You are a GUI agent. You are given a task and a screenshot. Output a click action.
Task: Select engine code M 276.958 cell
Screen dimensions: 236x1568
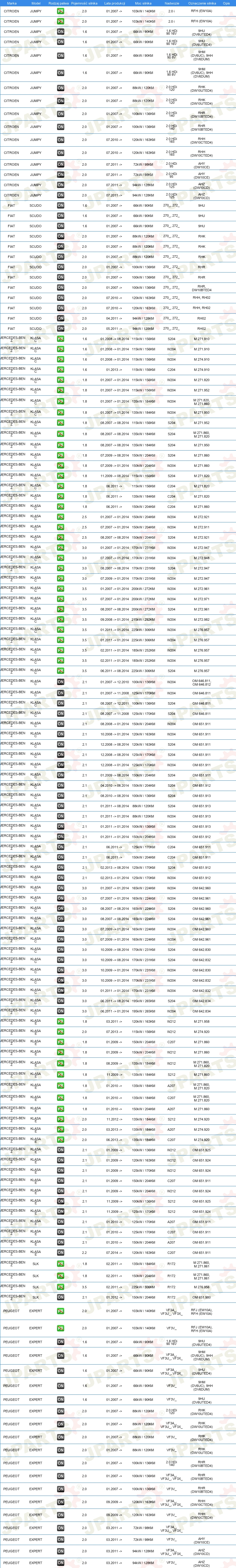[x=202, y=1287]
